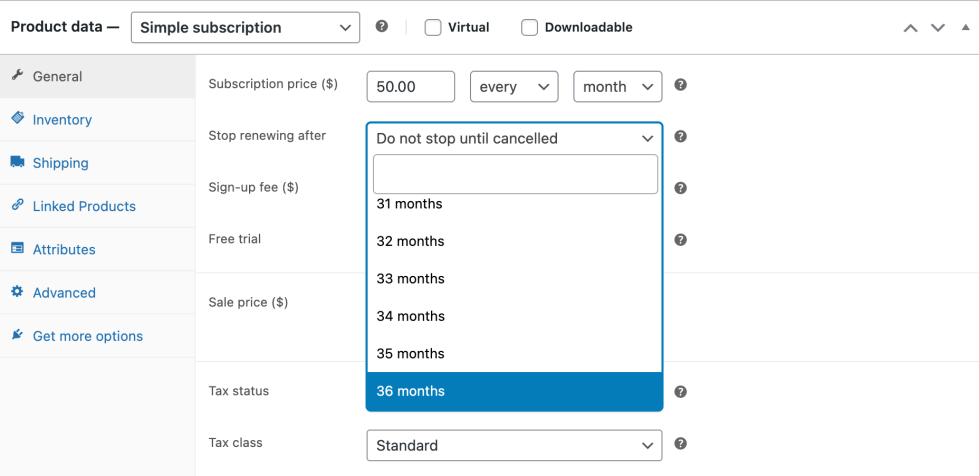979x476 pixels.
Task: Open the Simple subscription product type dropdown
Action: tap(245, 28)
